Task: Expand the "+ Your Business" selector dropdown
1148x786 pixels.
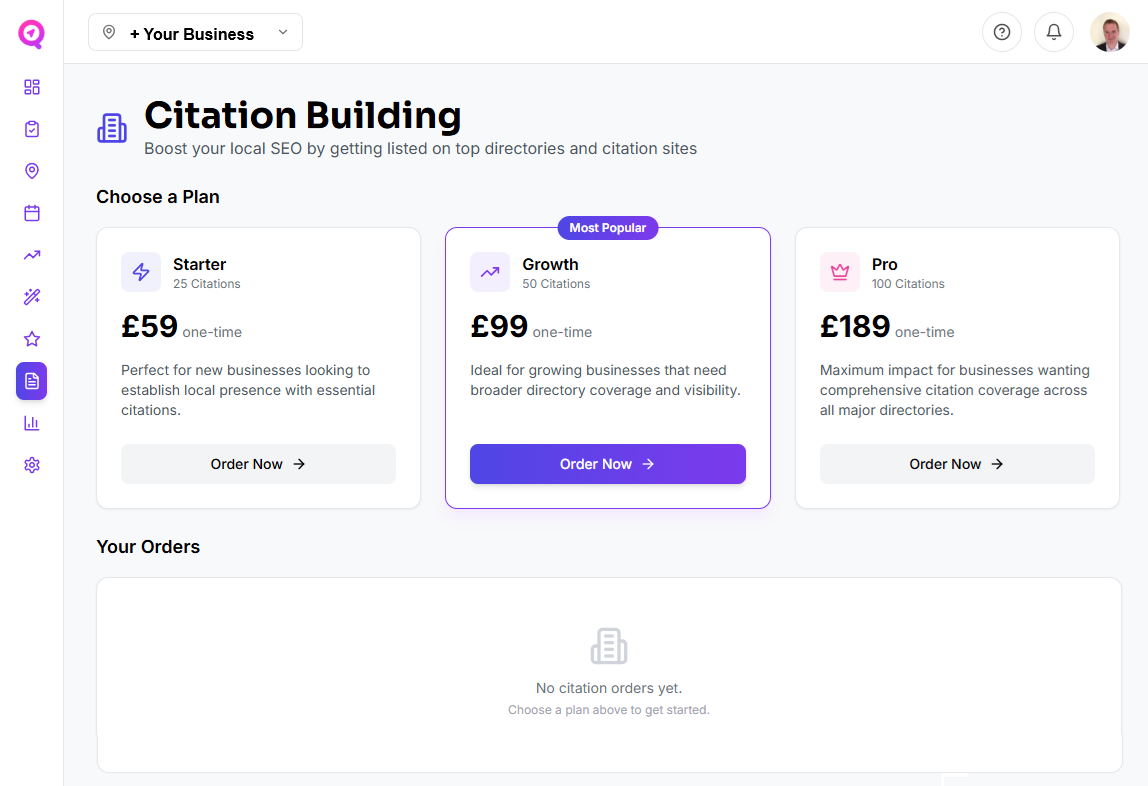Action: (195, 32)
